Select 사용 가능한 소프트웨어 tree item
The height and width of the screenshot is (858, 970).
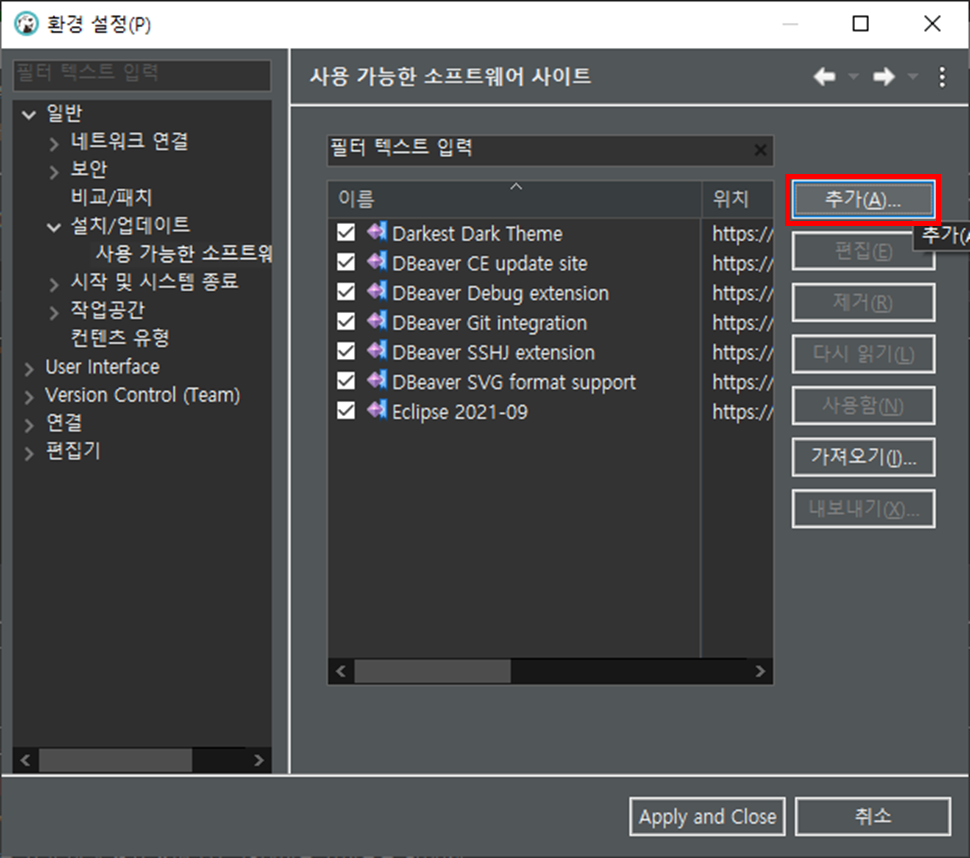coord(183,253)
